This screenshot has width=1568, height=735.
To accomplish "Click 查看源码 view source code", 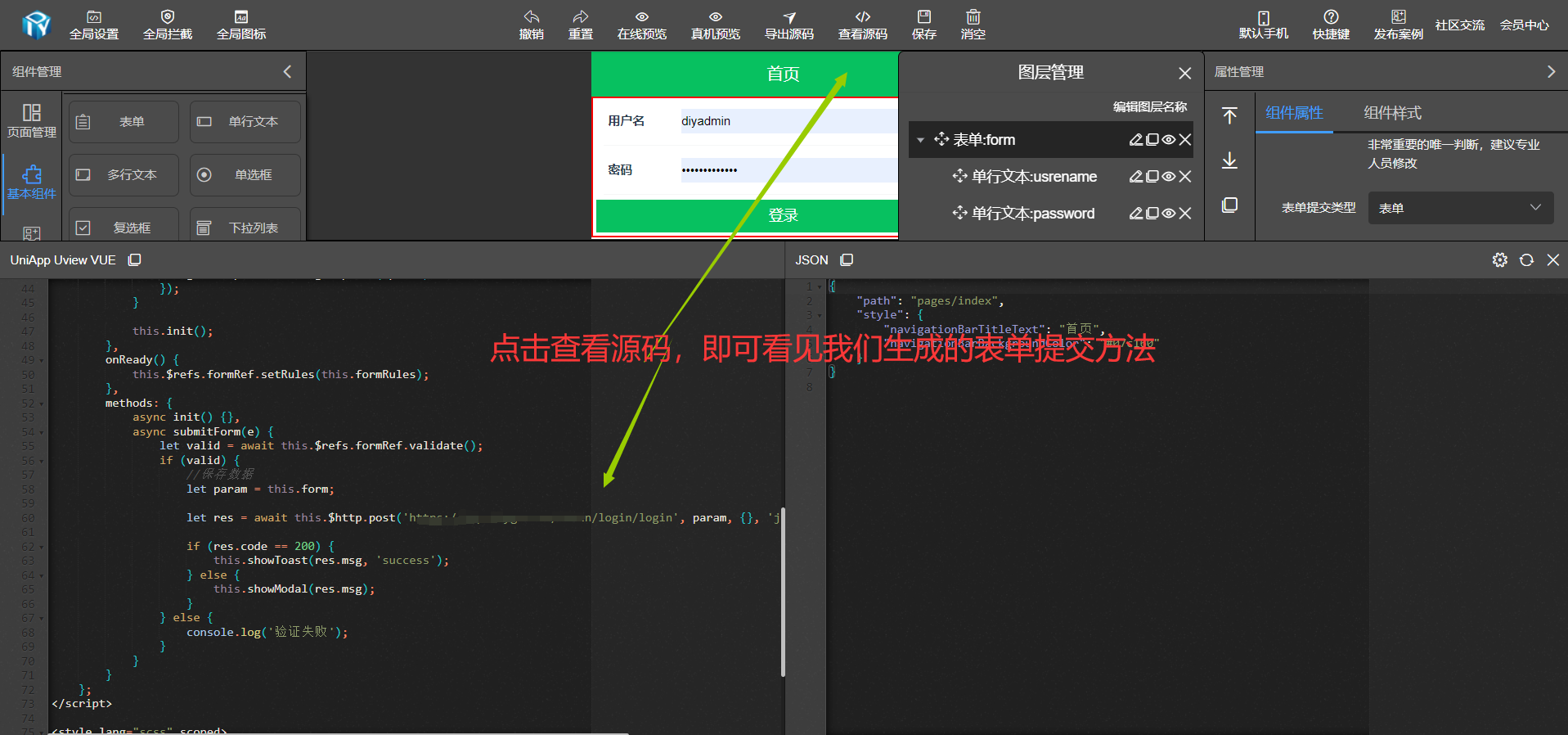I will click(x=863, y=25).
